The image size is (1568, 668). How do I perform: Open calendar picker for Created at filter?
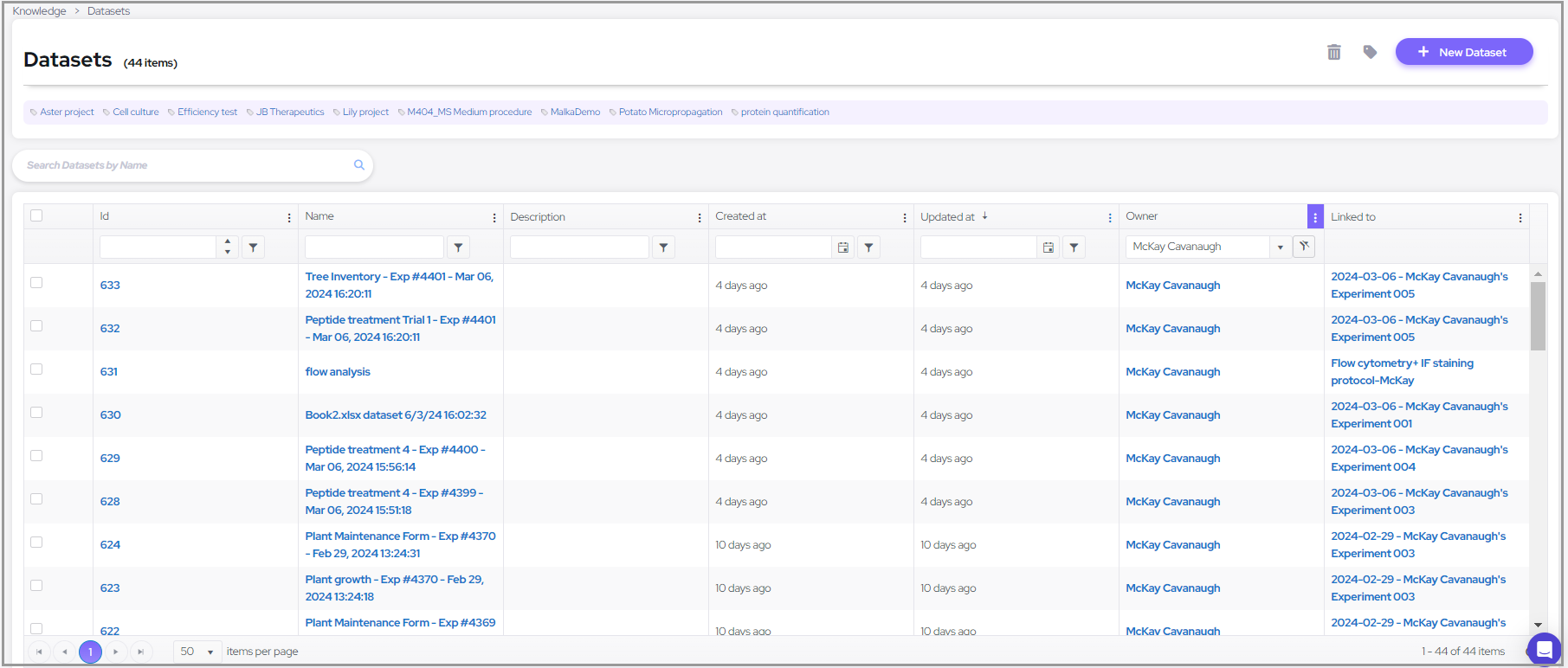point(843,247)
